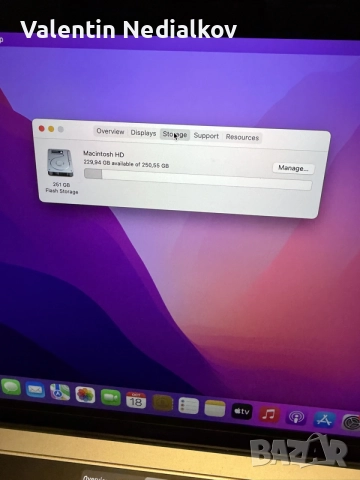The width and height of the screenshot is (360, 480).
Task: Click the Macintosh HD volume name
Action: click(103, 154)
